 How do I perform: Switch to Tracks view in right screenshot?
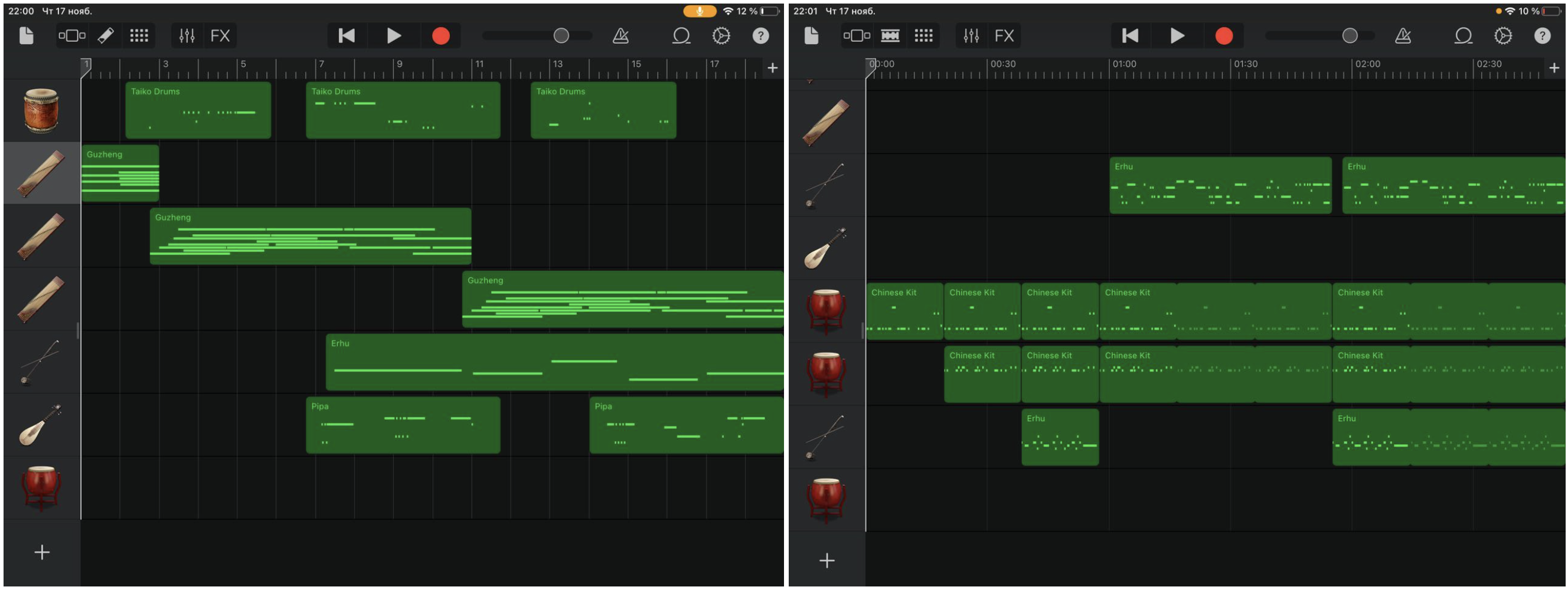click(x=857, y=36)
